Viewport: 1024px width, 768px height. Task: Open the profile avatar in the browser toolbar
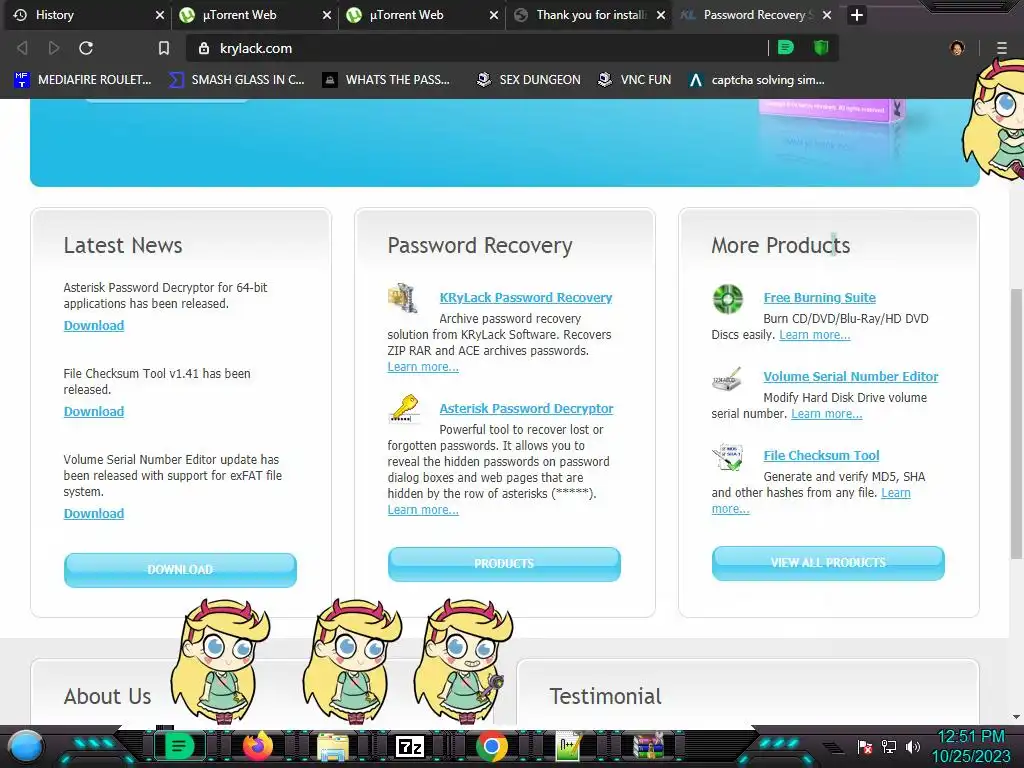click(957, 48)
